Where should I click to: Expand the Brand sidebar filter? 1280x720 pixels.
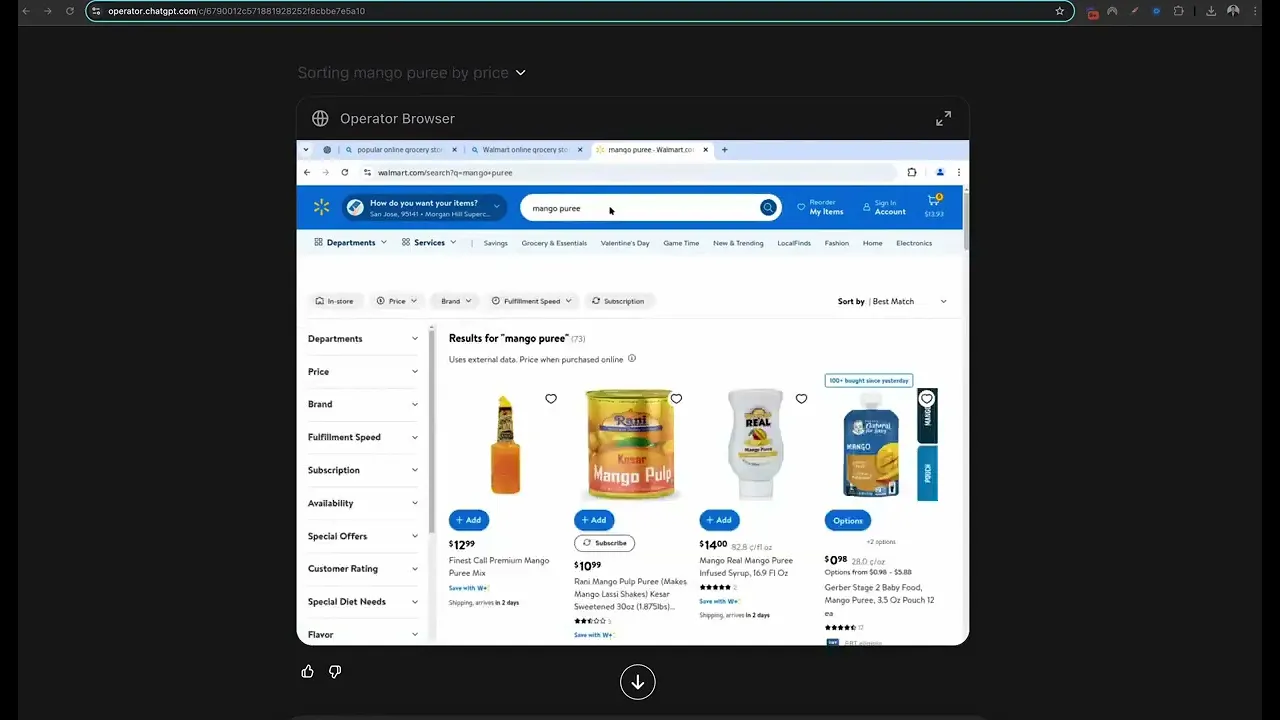pos(363,404)
